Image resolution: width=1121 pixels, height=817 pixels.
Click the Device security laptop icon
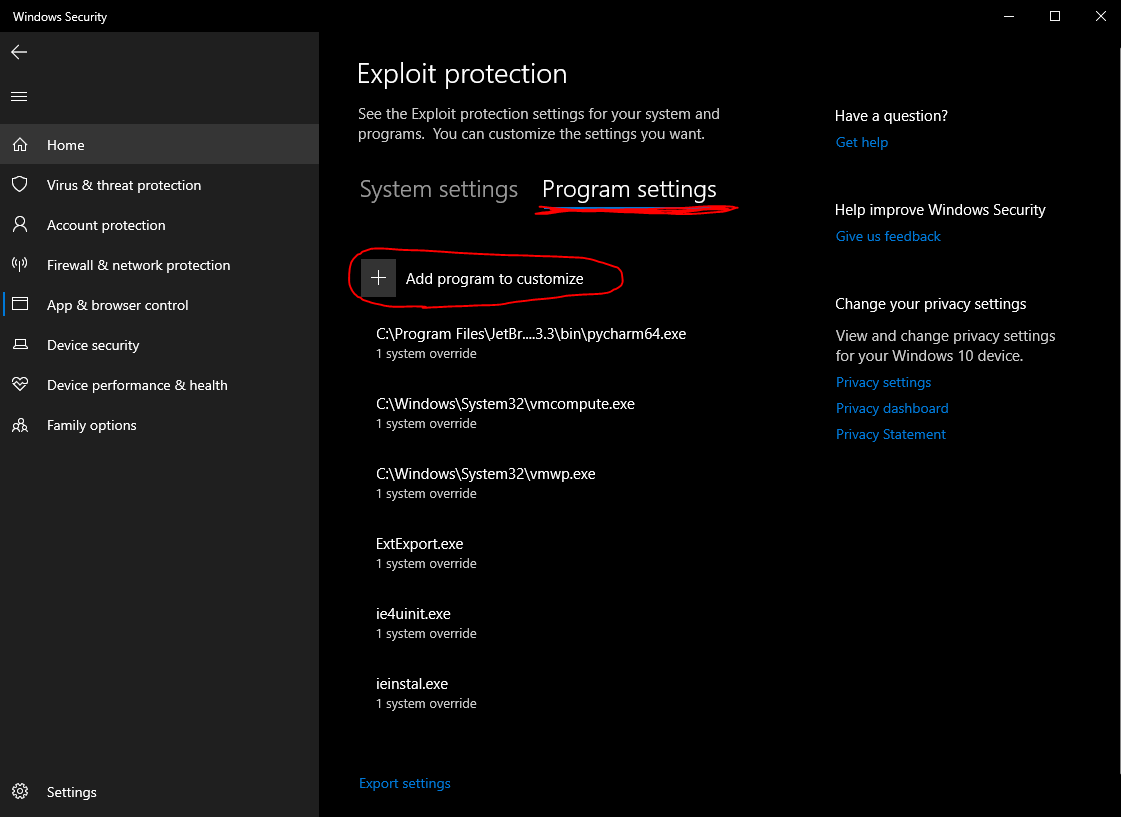pos(19,345)
